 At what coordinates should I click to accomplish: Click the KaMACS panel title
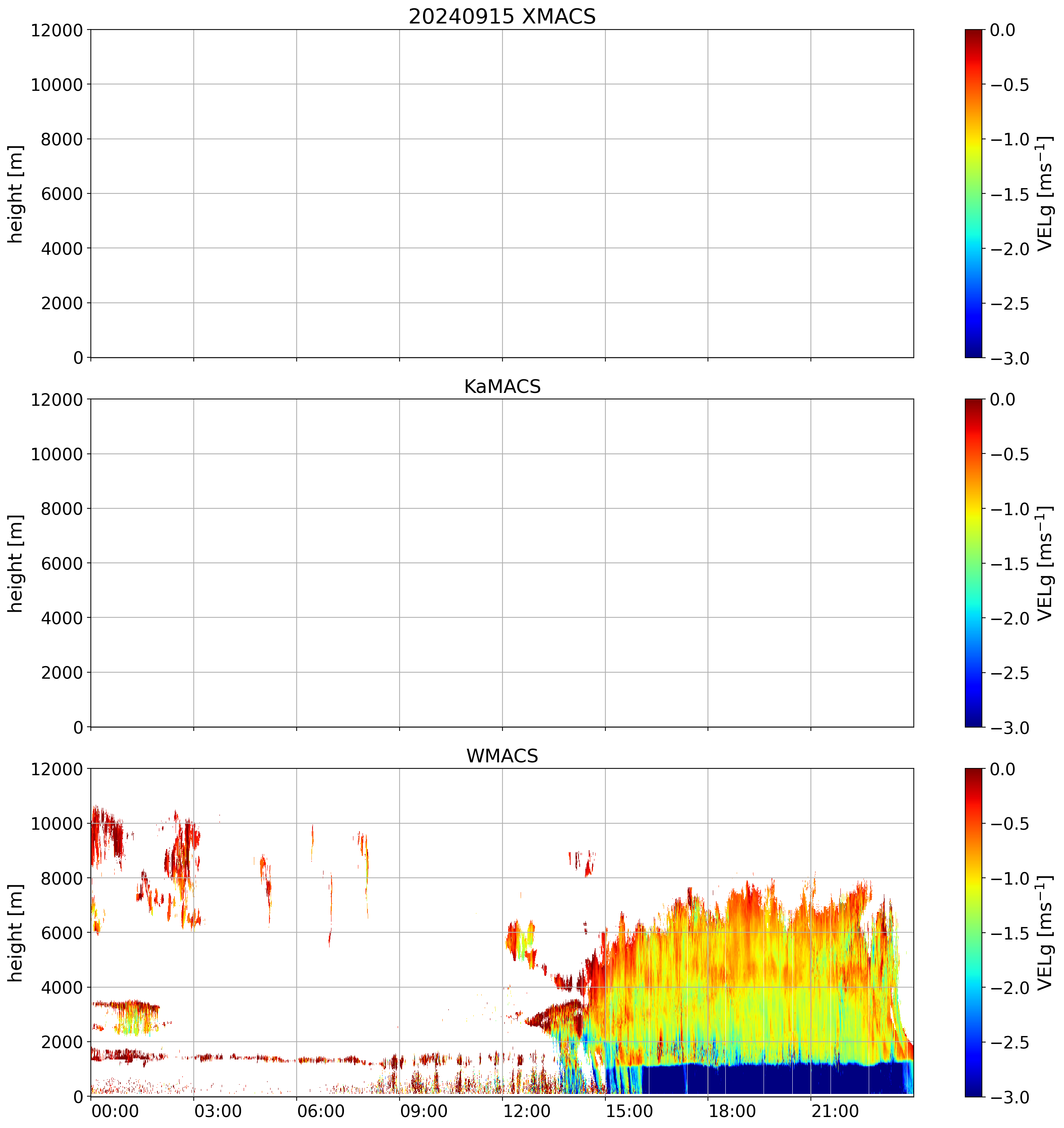(502, 386)
